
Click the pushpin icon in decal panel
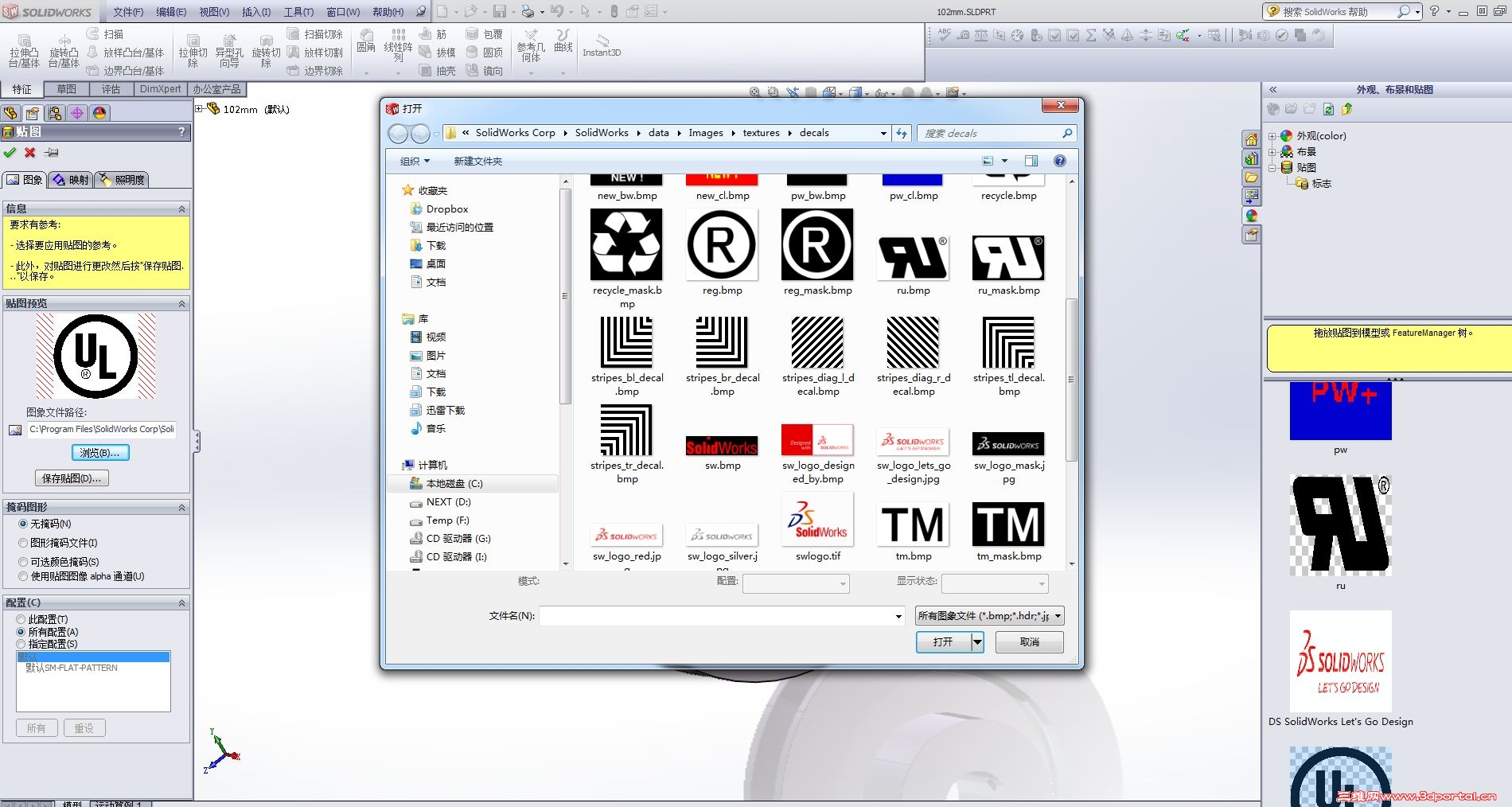pos(51,153)
